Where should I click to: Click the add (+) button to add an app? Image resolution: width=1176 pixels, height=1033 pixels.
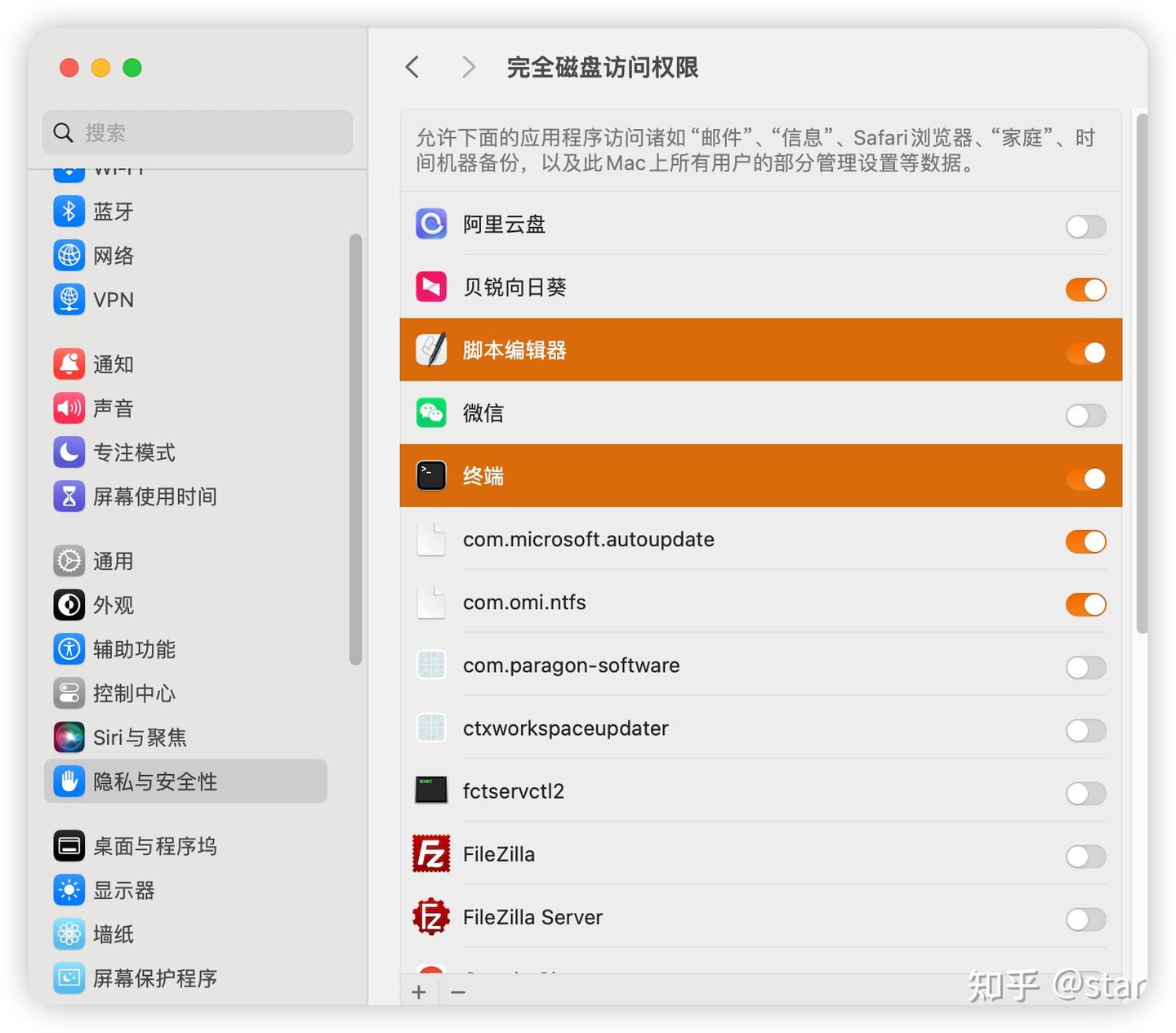(x=418, y=991)
